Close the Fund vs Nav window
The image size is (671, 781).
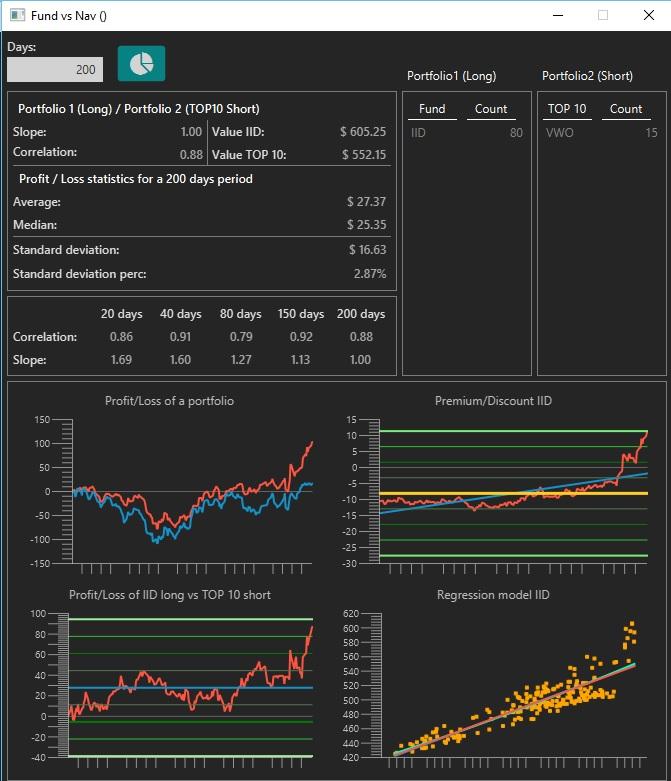[x=649, y=15]
